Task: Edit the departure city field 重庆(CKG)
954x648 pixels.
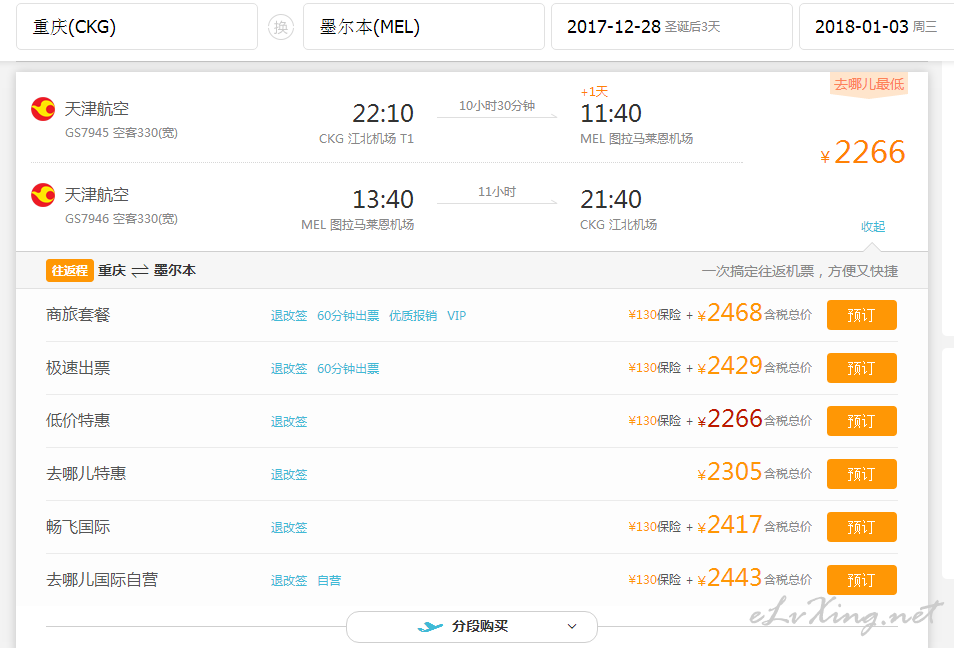Action: pos(137,27)
